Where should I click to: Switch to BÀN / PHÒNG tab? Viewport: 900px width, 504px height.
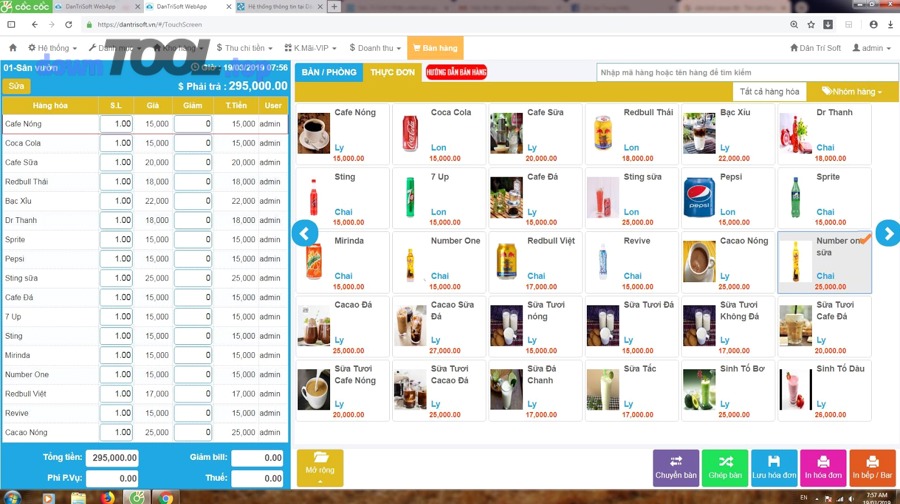point(329,72)
